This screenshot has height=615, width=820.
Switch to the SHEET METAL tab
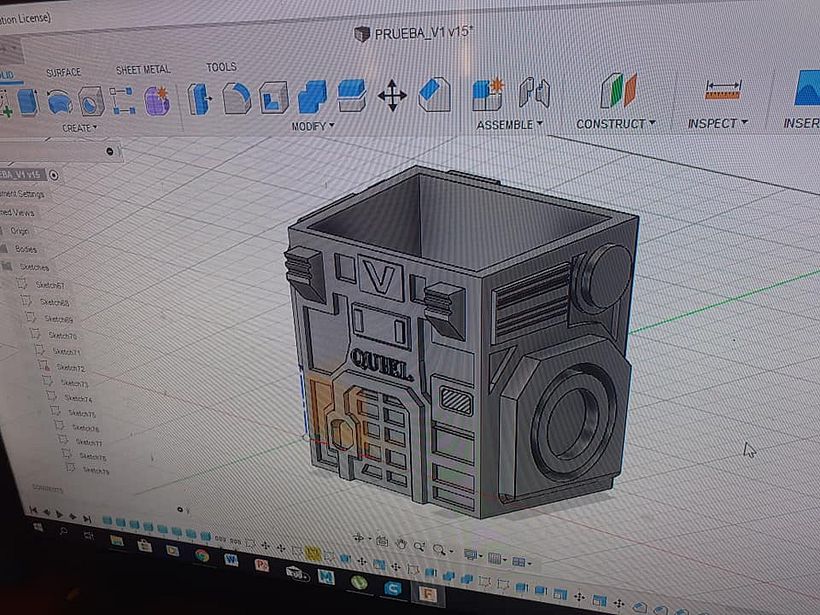[143, 69]
